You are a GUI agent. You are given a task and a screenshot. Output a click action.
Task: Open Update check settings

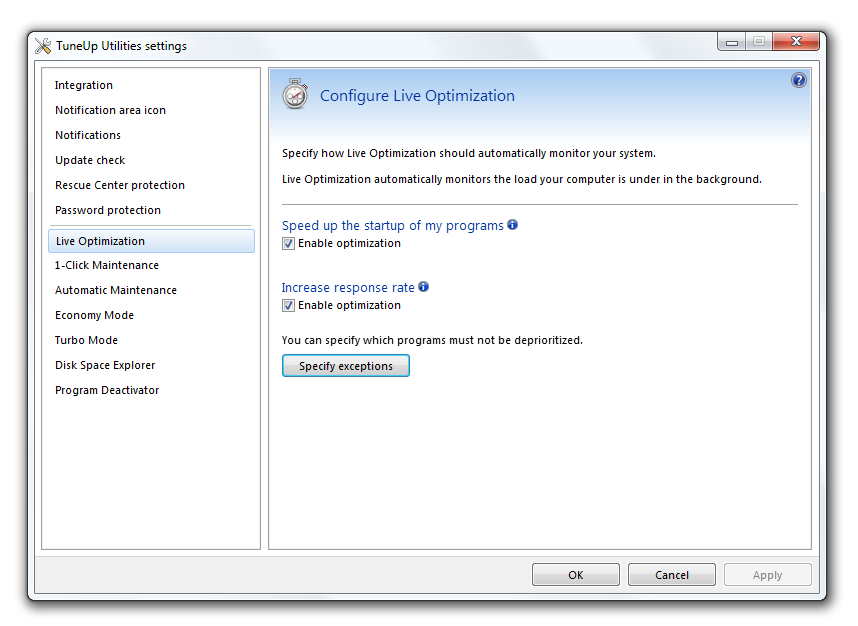coord(90,161)
